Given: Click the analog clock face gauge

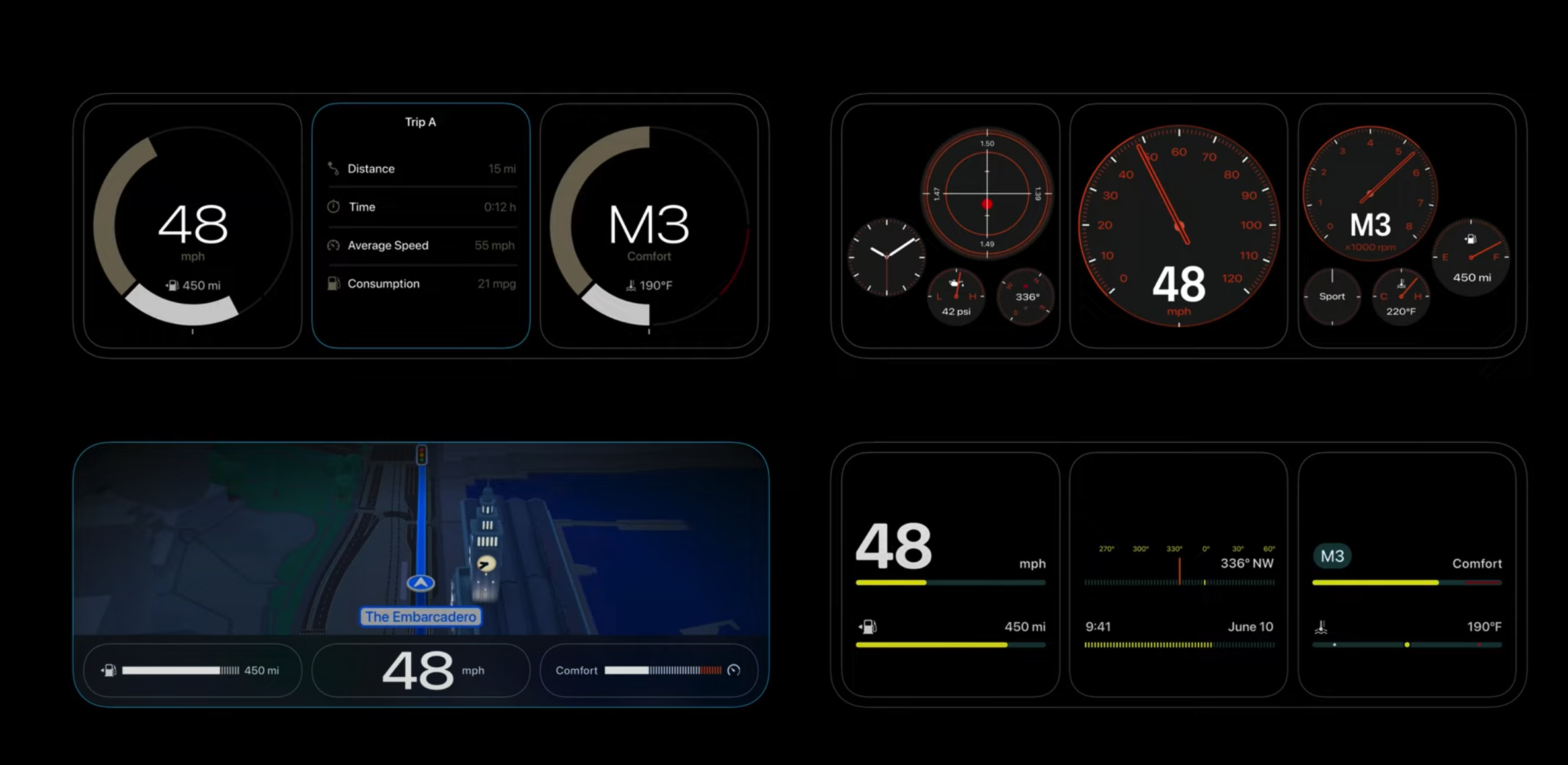Looking at the screenshot, I should pos(886,257).
